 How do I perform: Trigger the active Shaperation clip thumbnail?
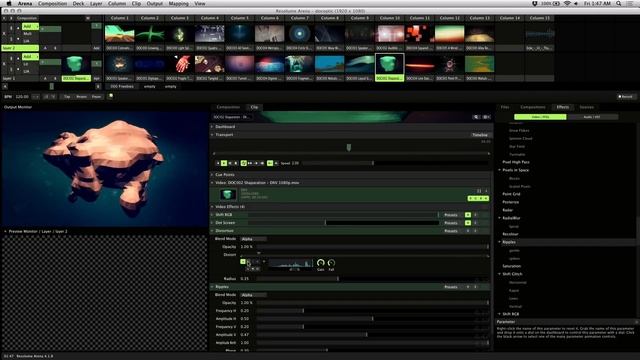pos(389,64)
